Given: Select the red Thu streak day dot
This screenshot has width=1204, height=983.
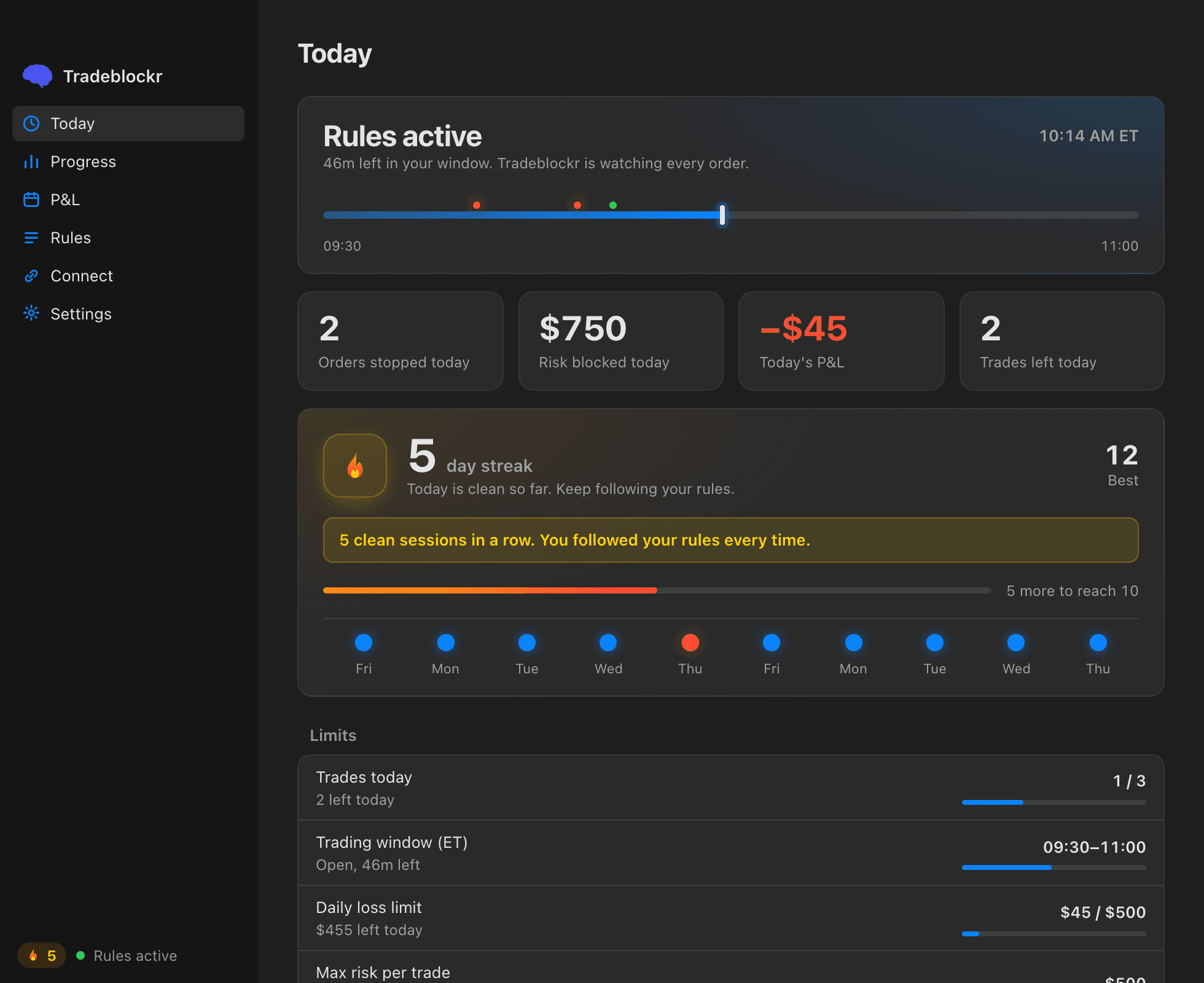Looking at the screenshot, I should pos(690,643).
